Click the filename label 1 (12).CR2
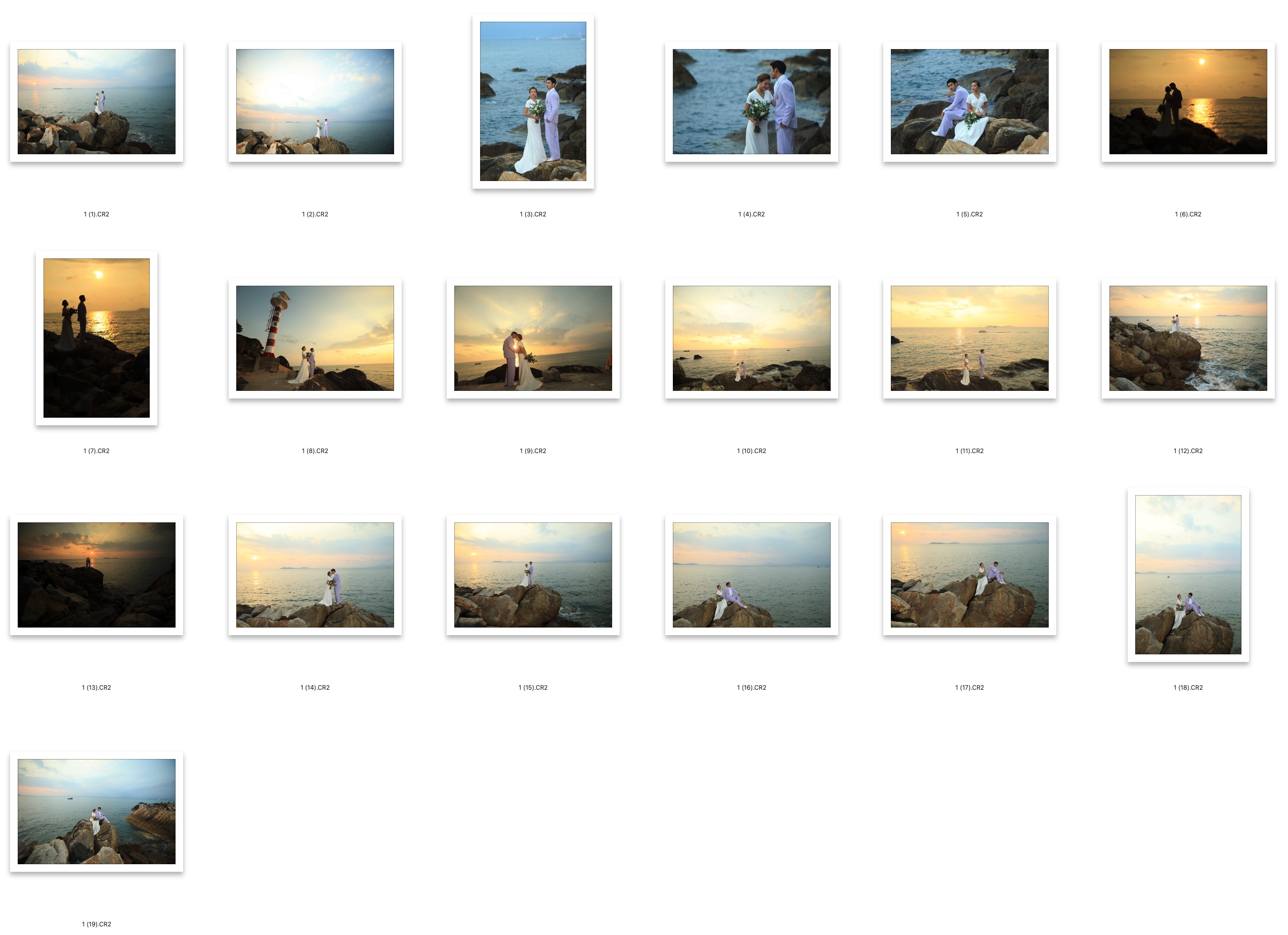The width and height of the screenshot is (1288, 935). pos(1186,450)
